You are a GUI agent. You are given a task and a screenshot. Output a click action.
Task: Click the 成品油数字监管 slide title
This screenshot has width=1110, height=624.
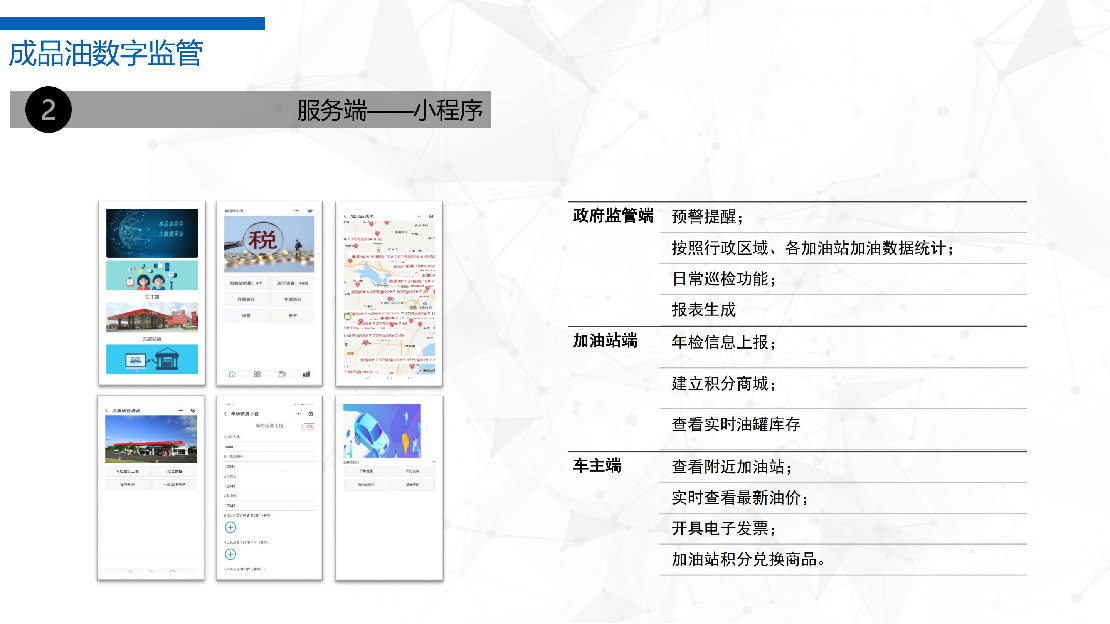tap(105, 53)
